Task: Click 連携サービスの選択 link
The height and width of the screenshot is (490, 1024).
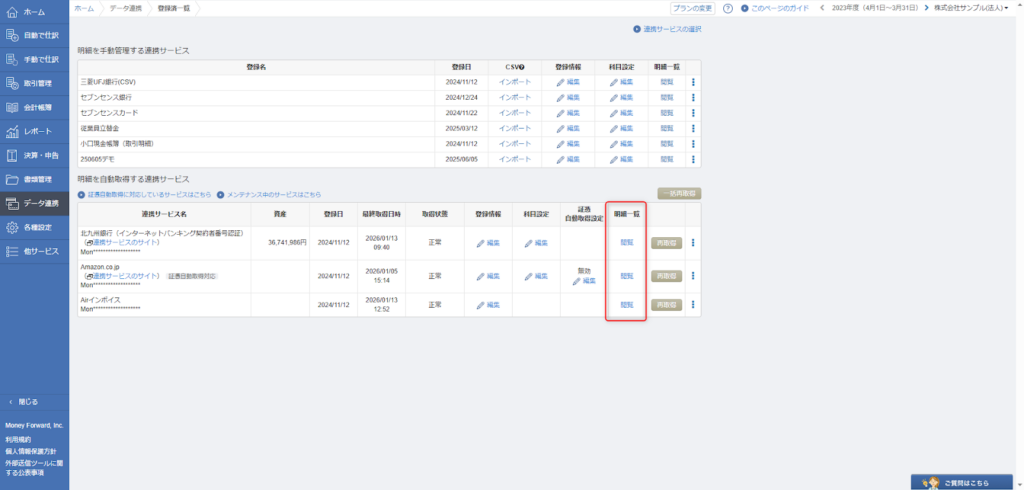Action: click(x=667, y=29)
